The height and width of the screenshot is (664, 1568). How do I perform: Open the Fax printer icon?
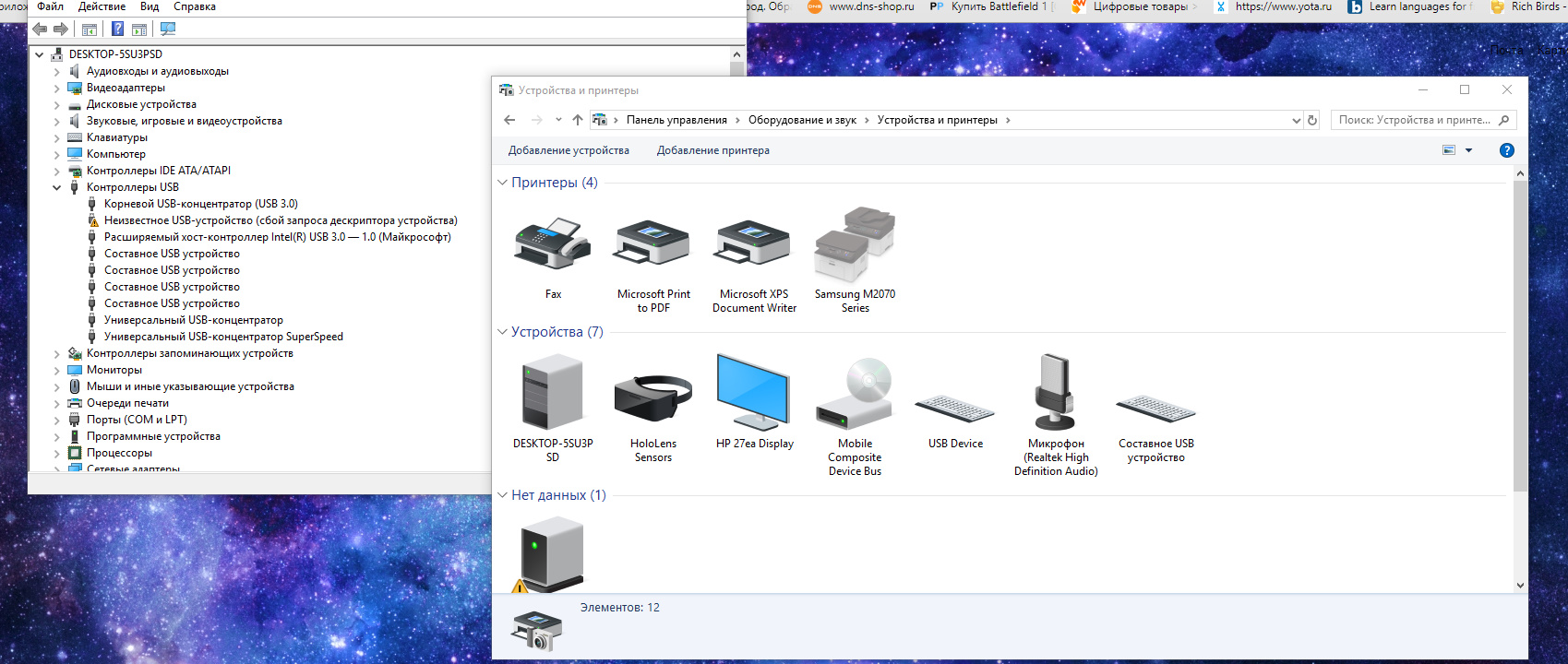(x=552, y=244)
